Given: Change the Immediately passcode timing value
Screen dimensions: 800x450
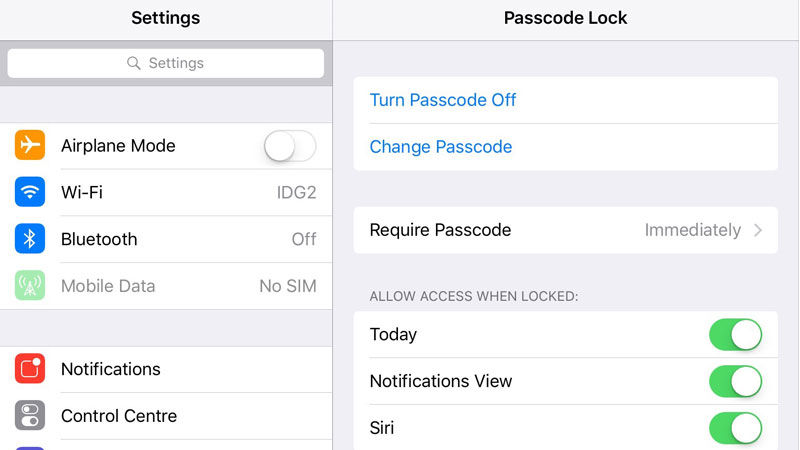Looking at the screenshot, I should [x=692, y=230].
